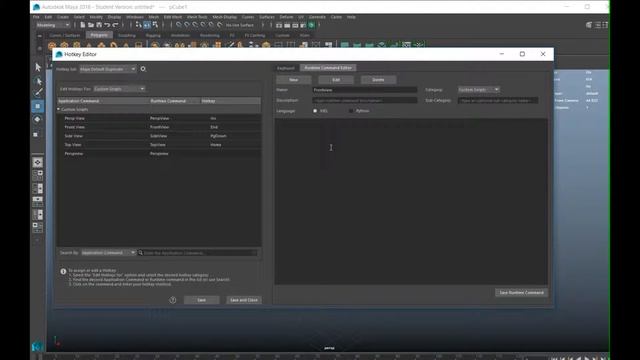Select the Python language radio button

(x=351, y=111)
